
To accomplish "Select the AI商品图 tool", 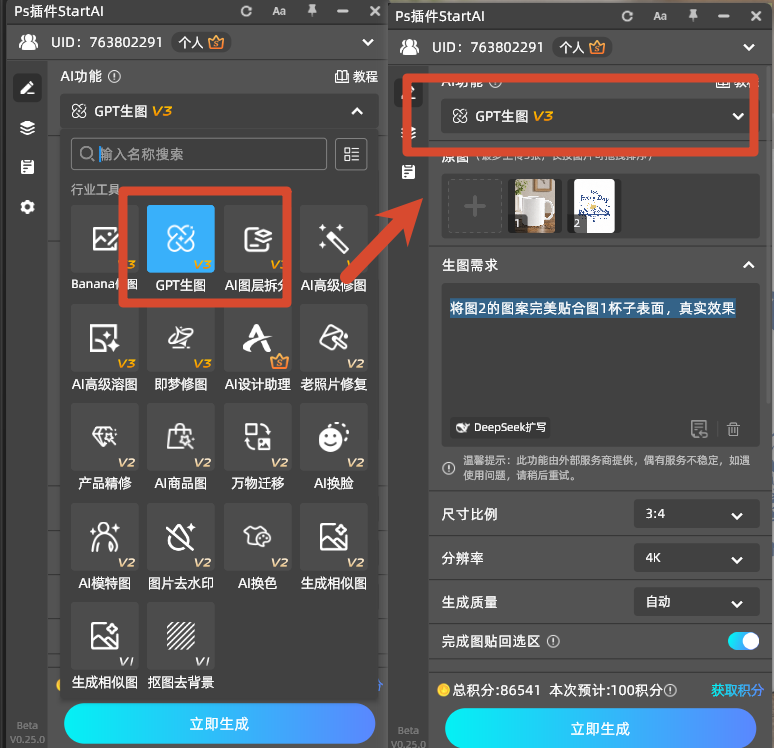I will [181, 437].
